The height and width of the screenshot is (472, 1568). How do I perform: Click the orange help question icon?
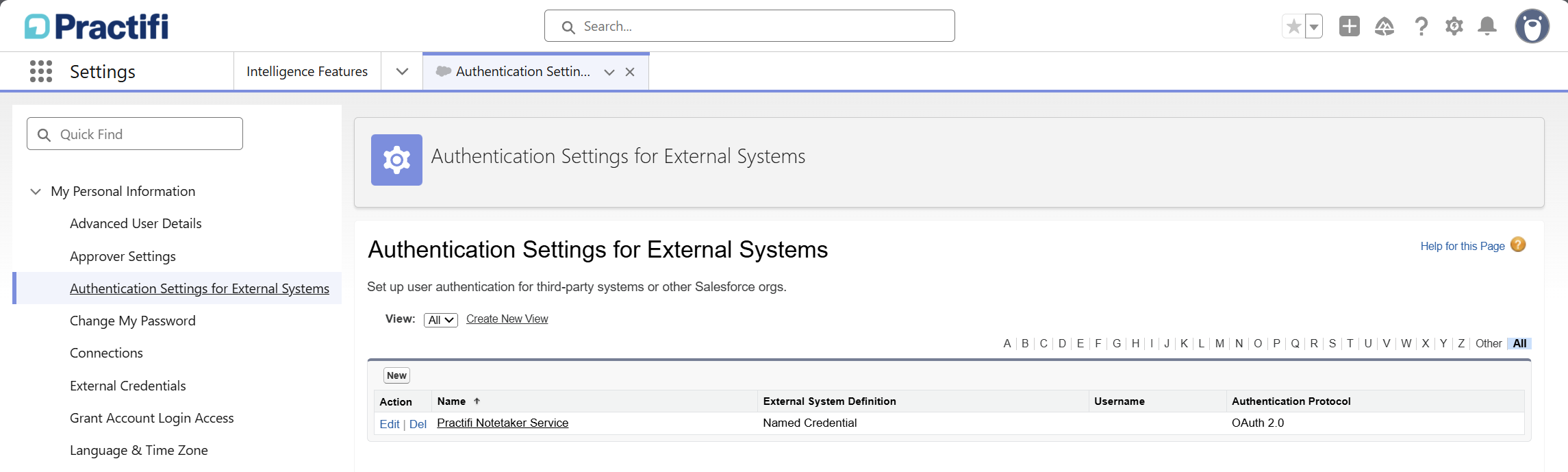point(1518,245)
